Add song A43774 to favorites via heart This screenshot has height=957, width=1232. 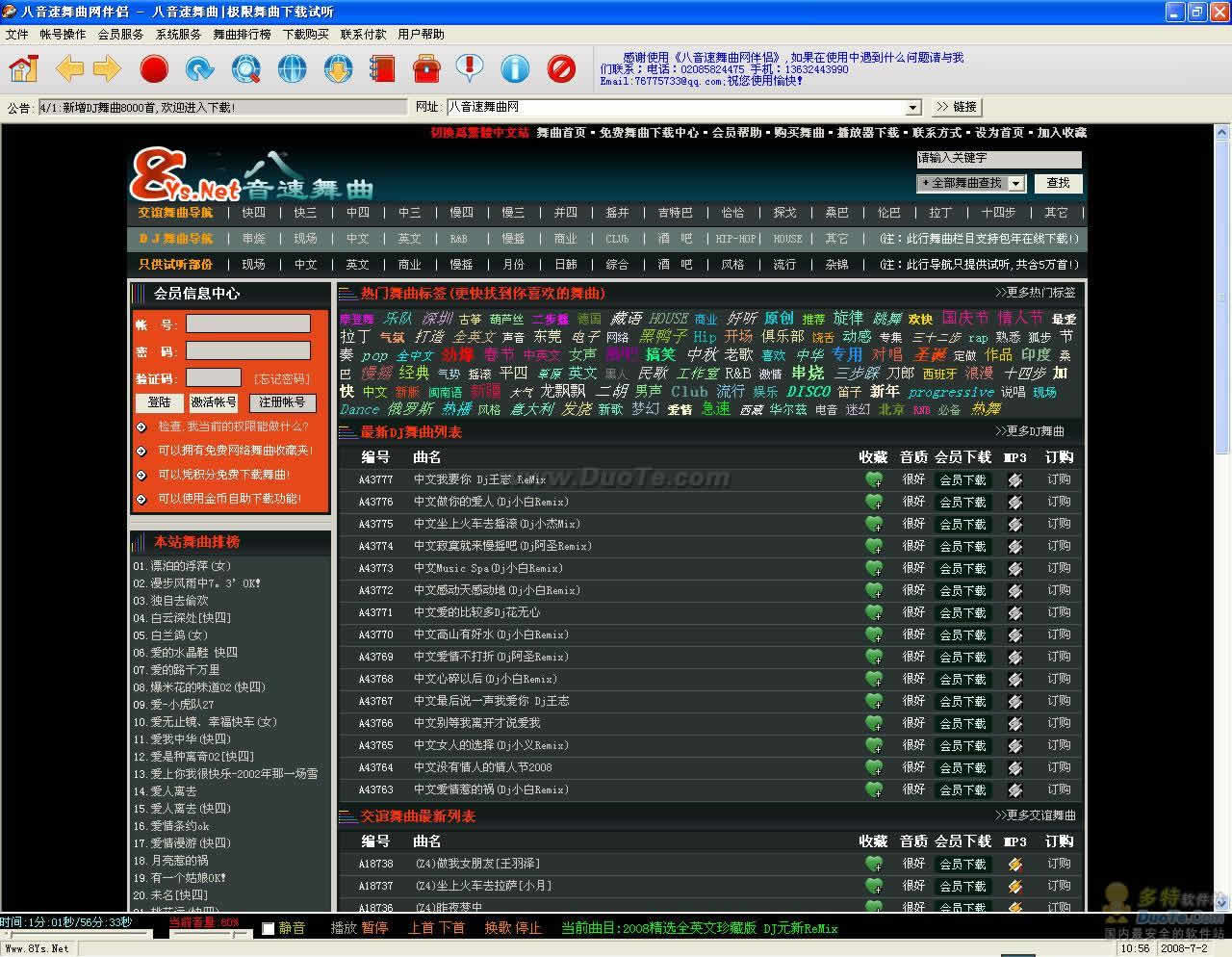pos(874,546)
